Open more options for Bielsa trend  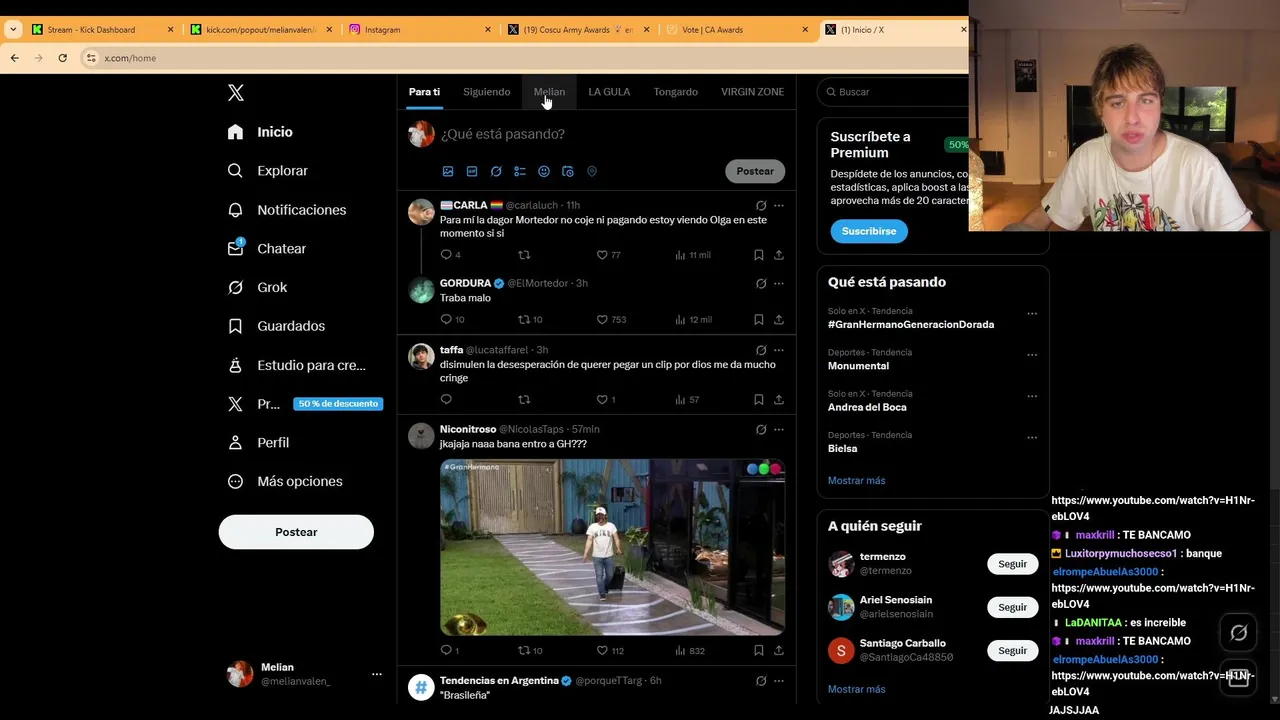pyautogui.click(x=1032, y=438)
